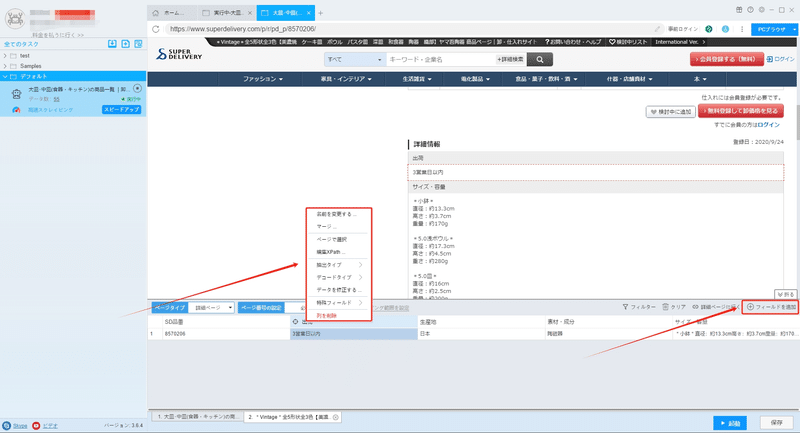Click the pencil edit icon in the address bar

657,29
